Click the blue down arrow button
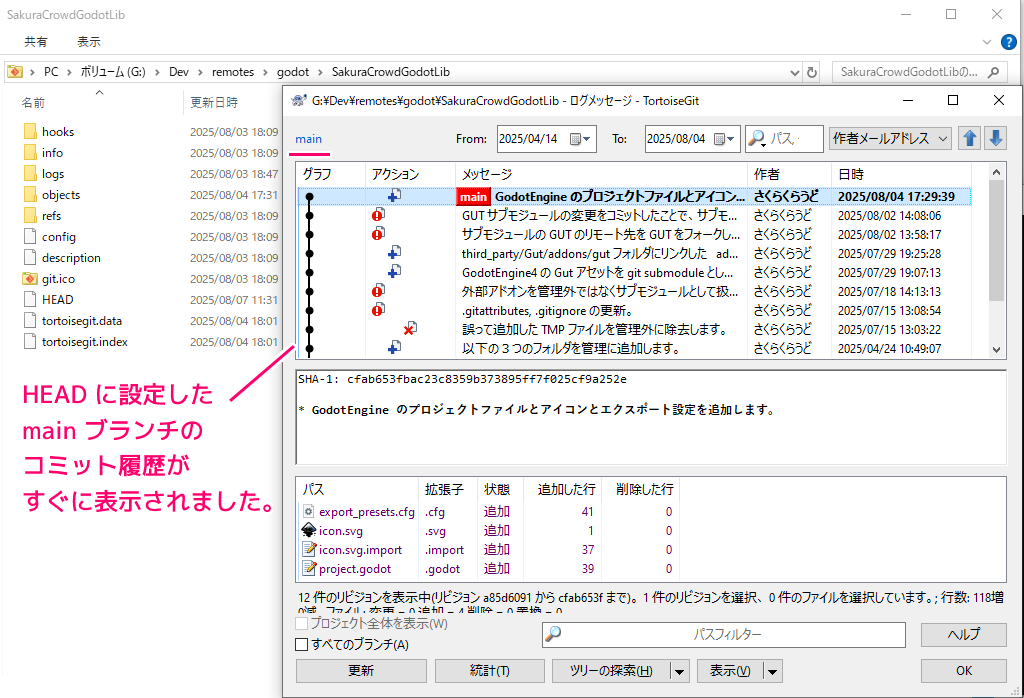 click(995, 139)
